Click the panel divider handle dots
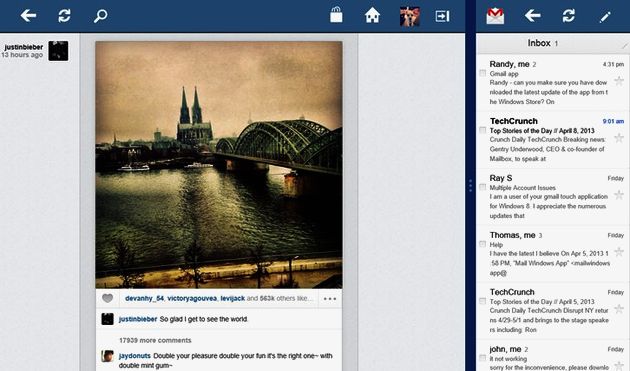This screenshot has height=371, width=630. click(470, 186)
